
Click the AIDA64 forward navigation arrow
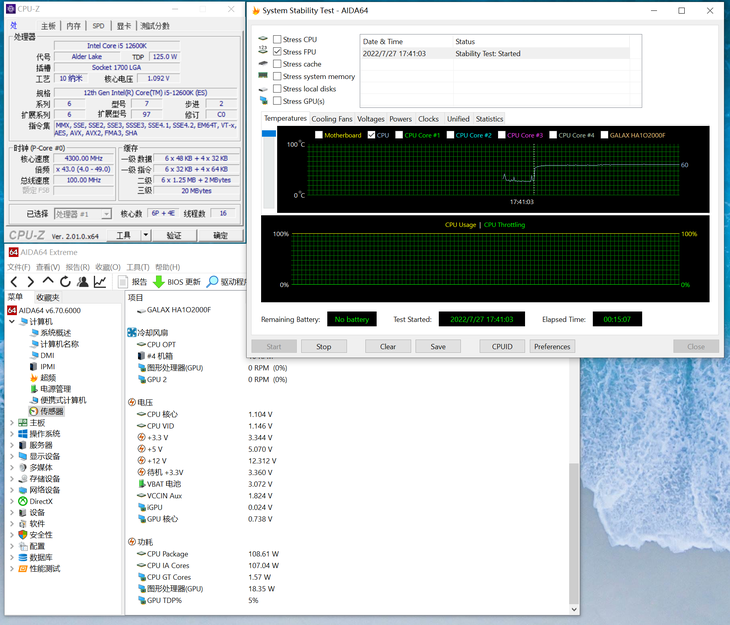31,282
